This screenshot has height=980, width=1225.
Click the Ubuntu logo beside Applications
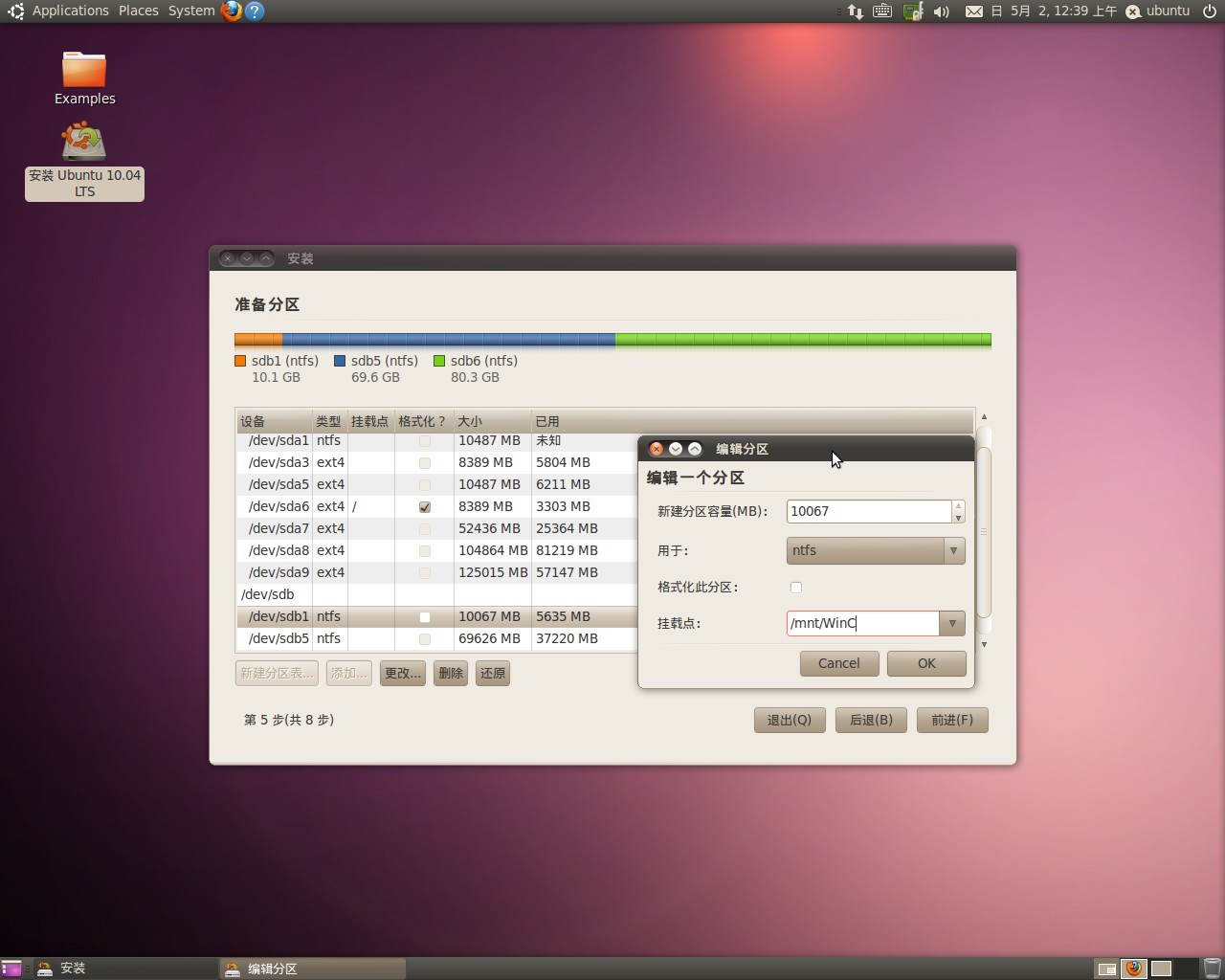pyautogui.click(x=15, y=11)
